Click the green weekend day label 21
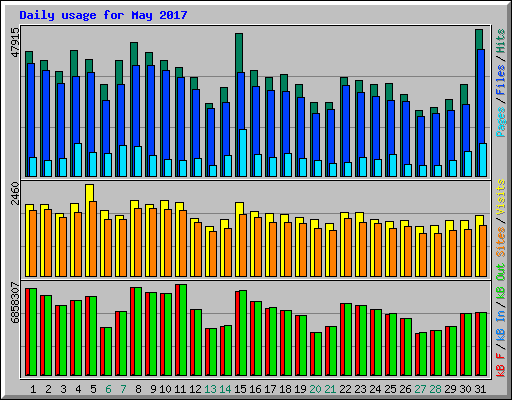Viewport: 512px width, 400px height. [330, 389]
